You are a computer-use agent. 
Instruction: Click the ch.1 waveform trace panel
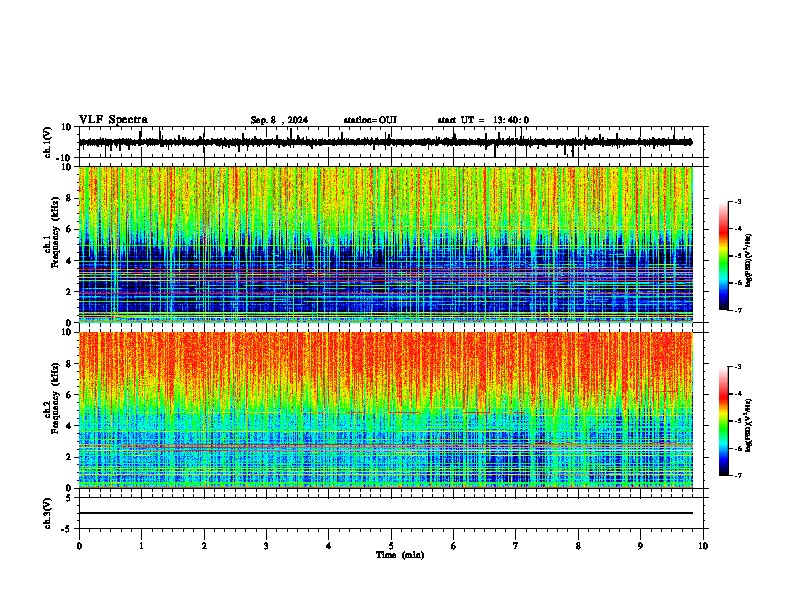[390, 142]
